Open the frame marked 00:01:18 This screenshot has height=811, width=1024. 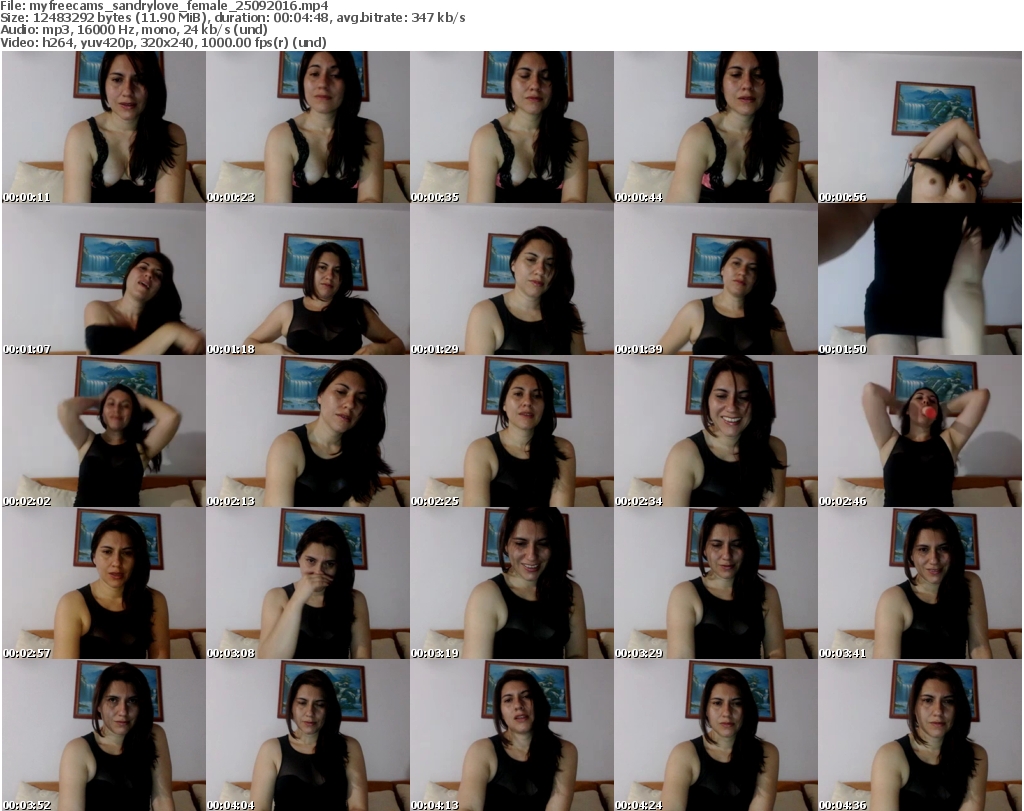click(307, 280)
